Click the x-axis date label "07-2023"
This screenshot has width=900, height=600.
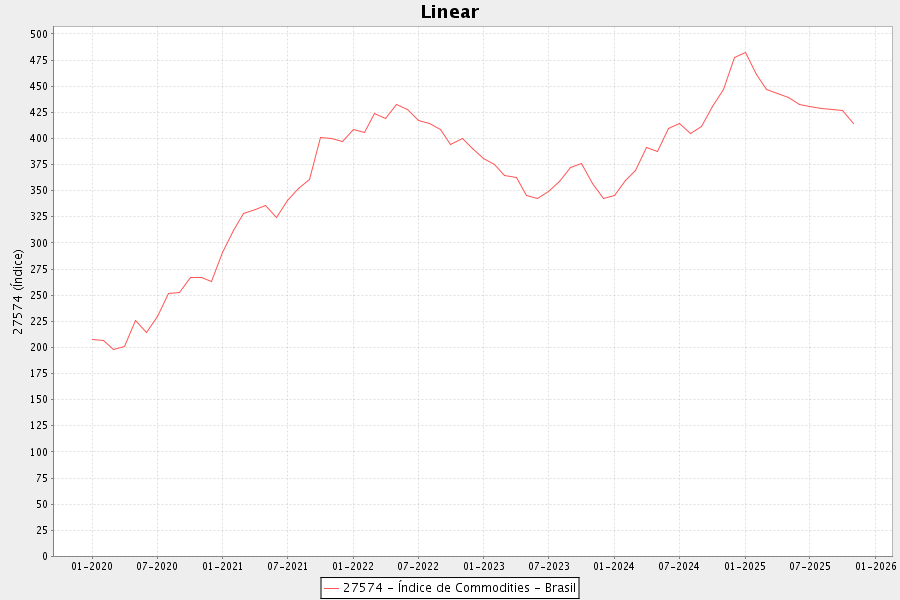pos(549,567)
